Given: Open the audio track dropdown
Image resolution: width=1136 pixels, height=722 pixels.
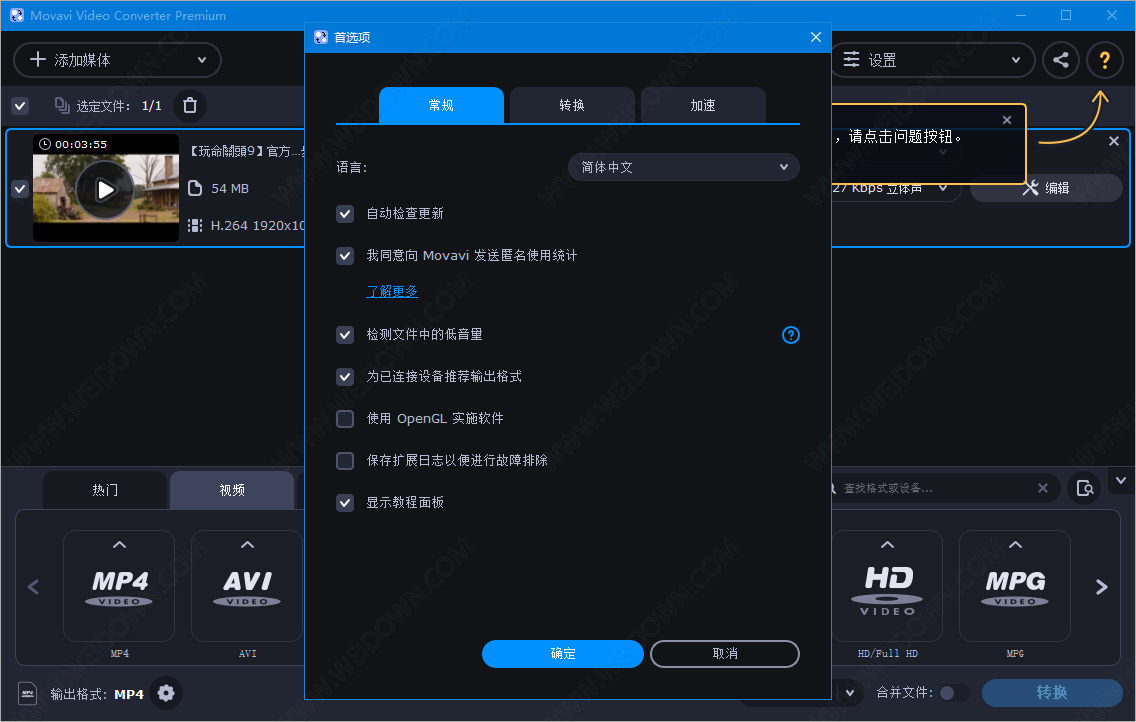Looking at the screenshot, I should 943,188.
